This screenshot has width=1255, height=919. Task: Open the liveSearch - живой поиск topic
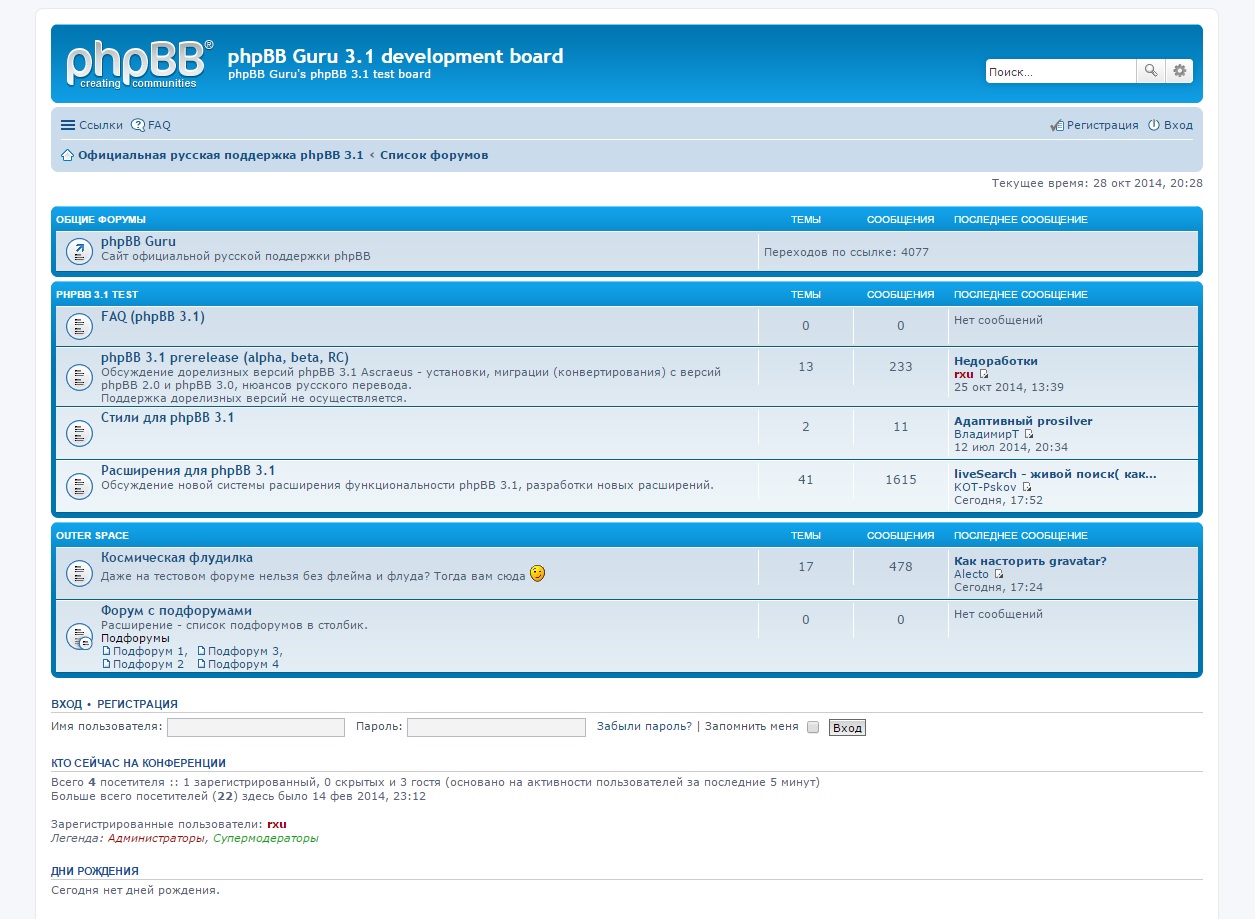tap(1055, 474)
